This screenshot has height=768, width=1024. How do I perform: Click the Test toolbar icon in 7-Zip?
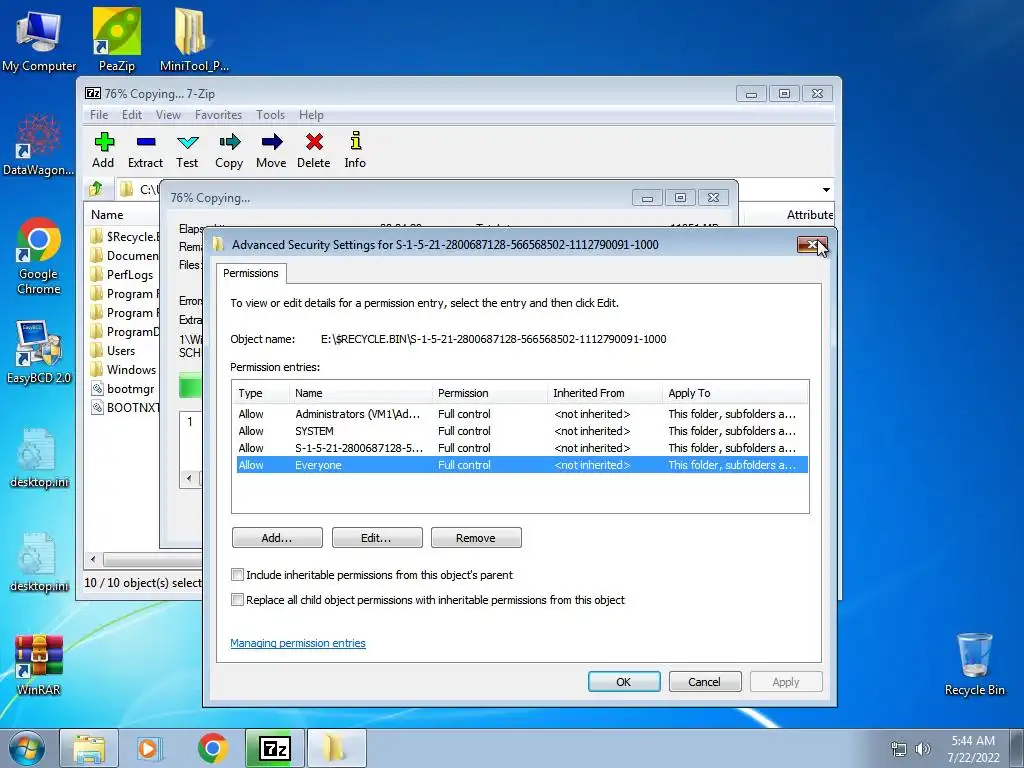pos(187,150)
